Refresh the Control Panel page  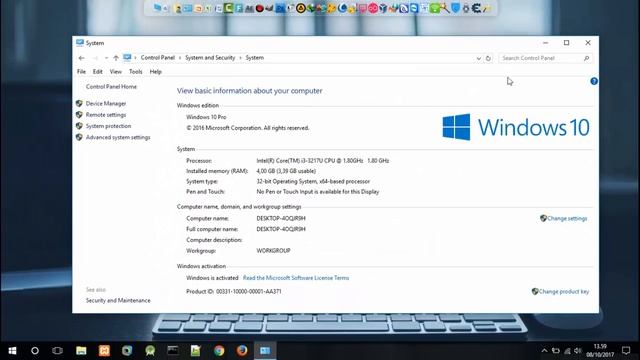tap(488, 58)
